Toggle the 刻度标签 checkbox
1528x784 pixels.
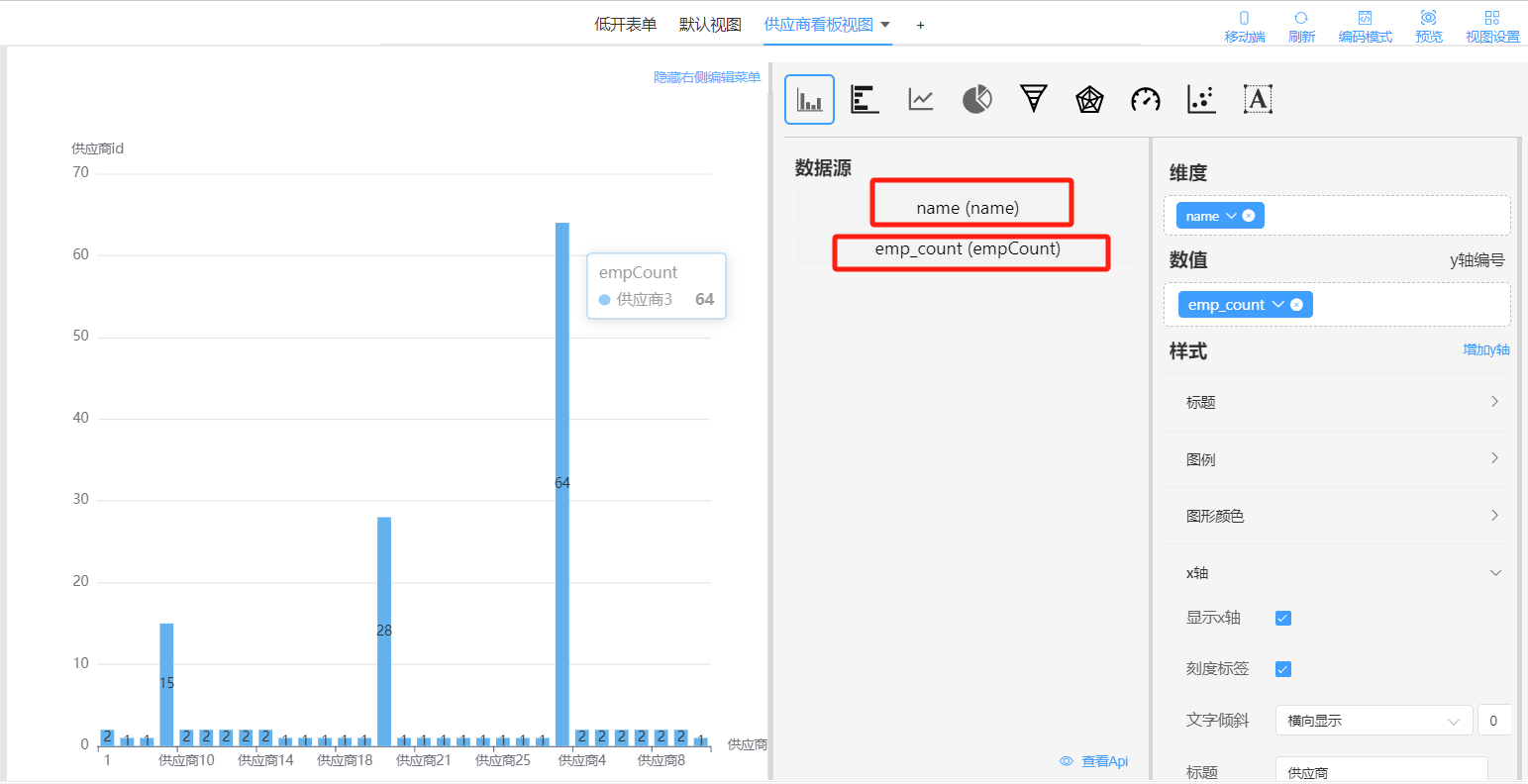1283,669
